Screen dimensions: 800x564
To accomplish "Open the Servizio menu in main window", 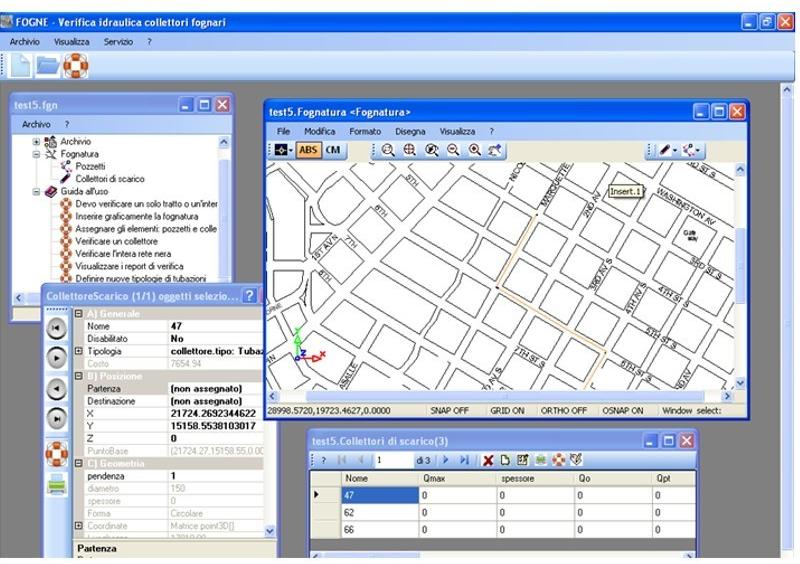I will point(118,42).
